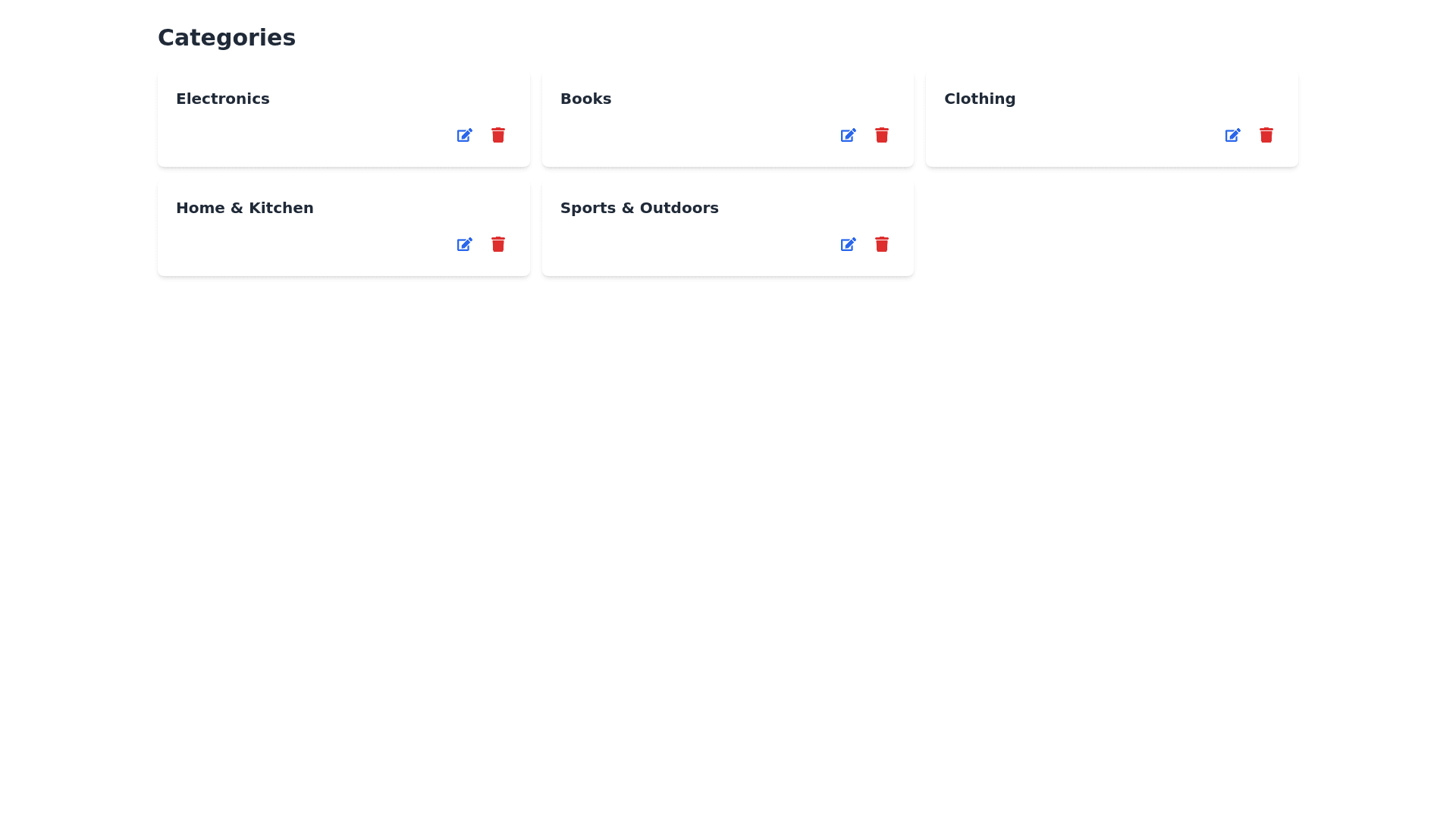Click blank space in Books card
The image size is (1456, 819).
682,136
